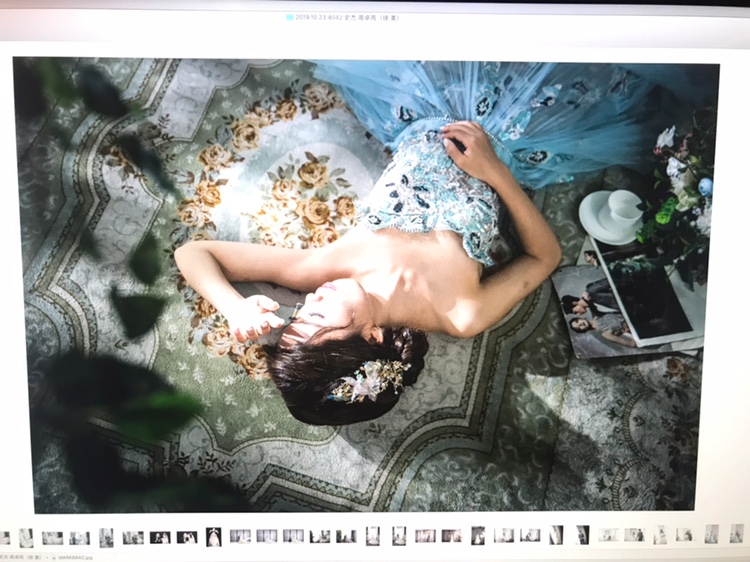Open the fourth filmstrip thumbnail from left

pos(79,538)
